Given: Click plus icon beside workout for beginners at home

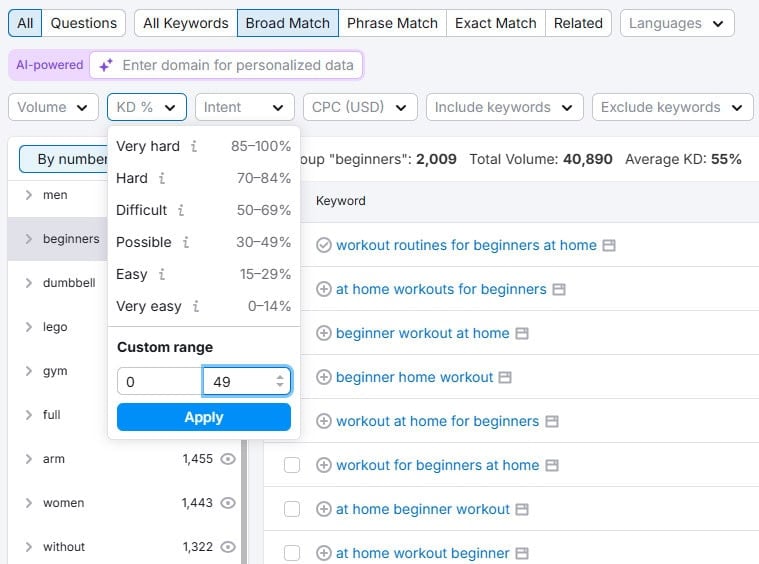Looking at the screenshot, I should (x=323, y=465).
